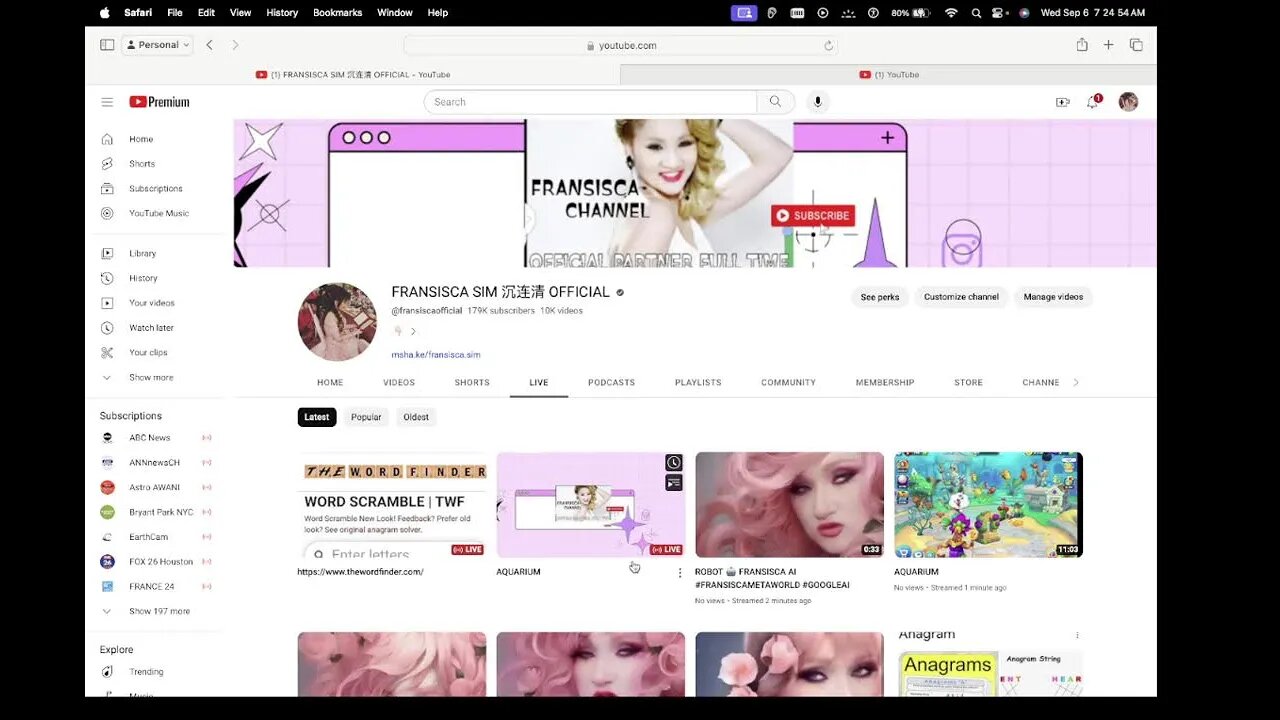Switch to the HOME channel tab
The width and height of the screenshot is (1280, 720).
[330, 383]
